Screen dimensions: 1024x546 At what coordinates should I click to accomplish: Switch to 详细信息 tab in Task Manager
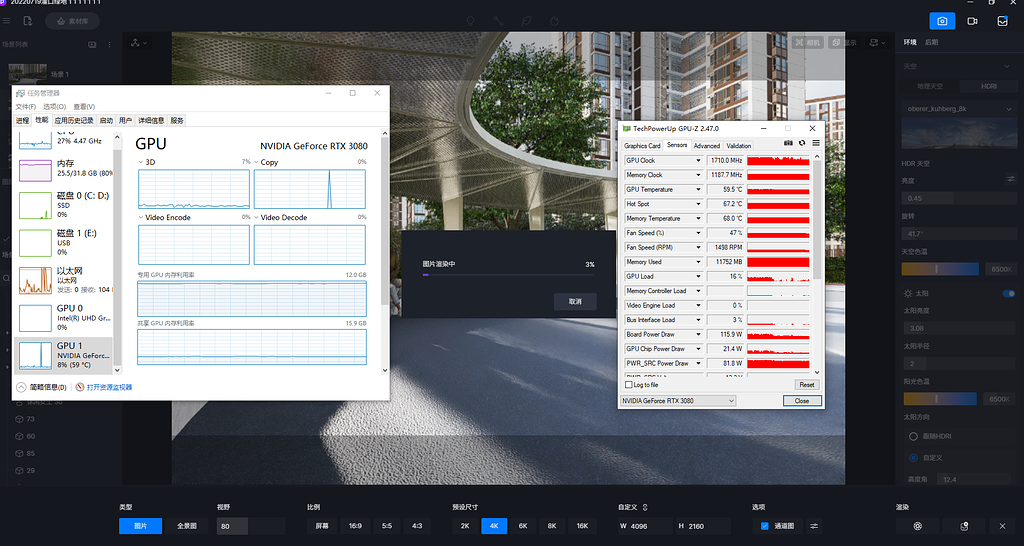151,120
